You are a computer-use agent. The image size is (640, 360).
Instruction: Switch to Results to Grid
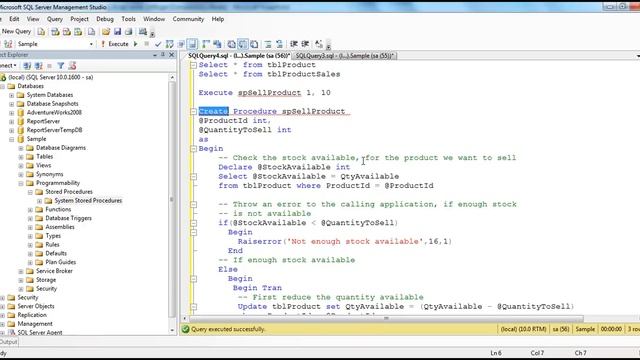click(243, 44)
